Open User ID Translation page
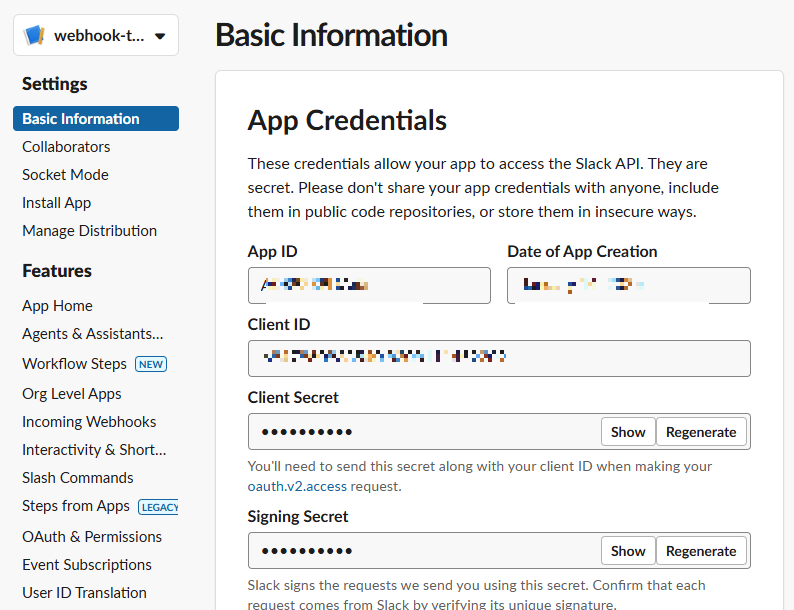Viewport: 794px width, 610px height. [x=85, y=593]
